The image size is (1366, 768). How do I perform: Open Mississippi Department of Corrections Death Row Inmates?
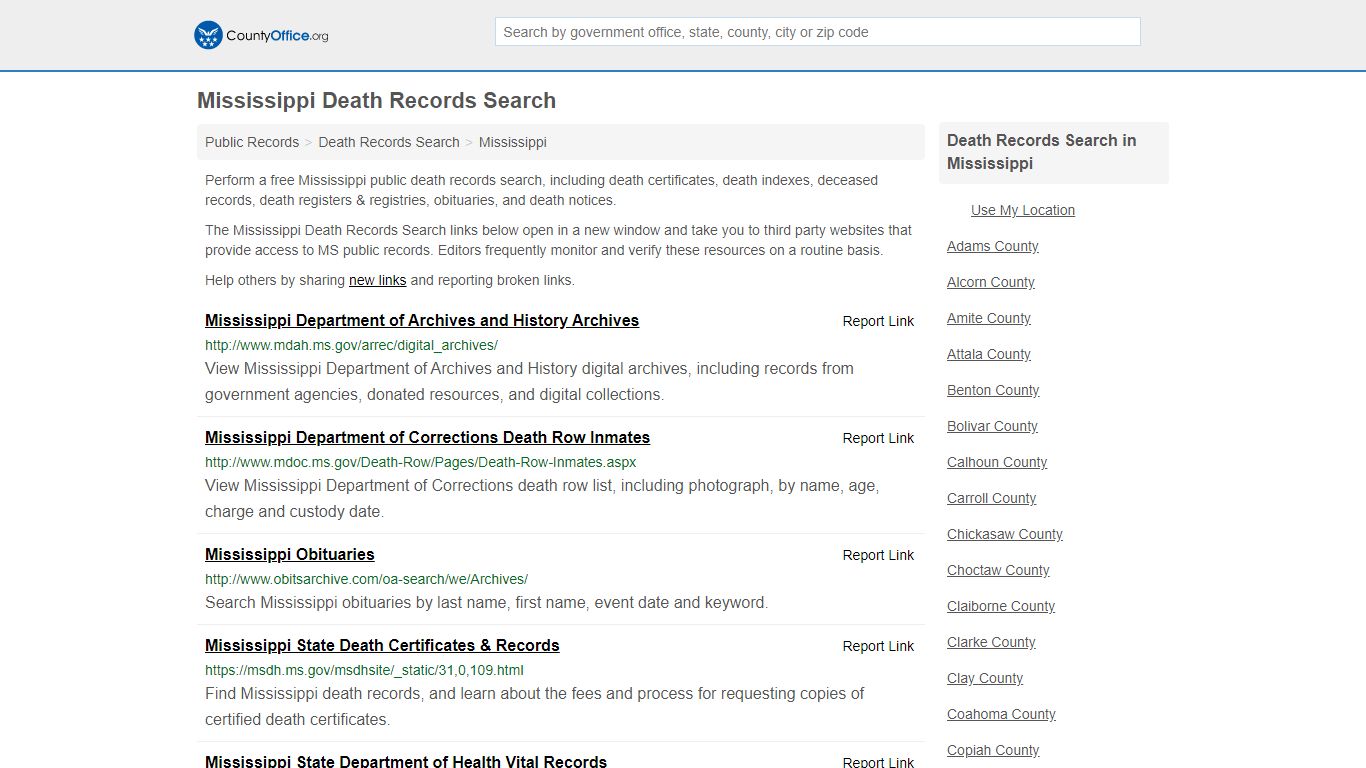tap(427, 438)
